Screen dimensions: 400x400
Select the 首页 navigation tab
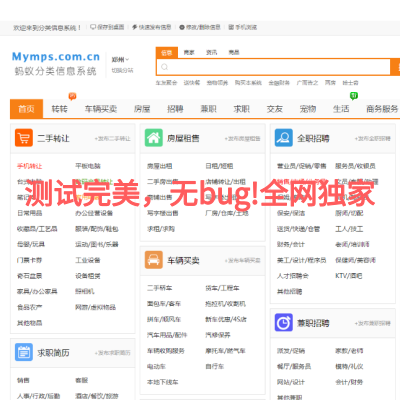[26, 109]
